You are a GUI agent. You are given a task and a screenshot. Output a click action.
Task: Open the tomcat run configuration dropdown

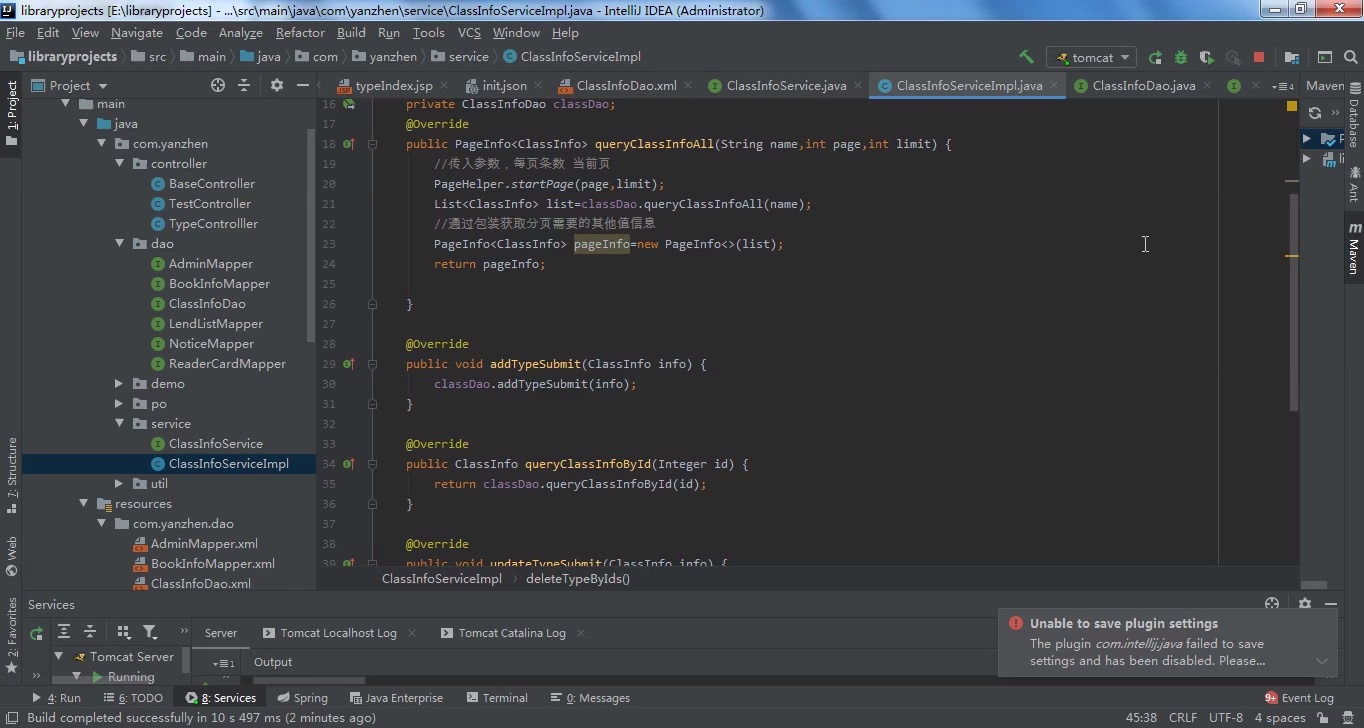[x=1090, y=57]
